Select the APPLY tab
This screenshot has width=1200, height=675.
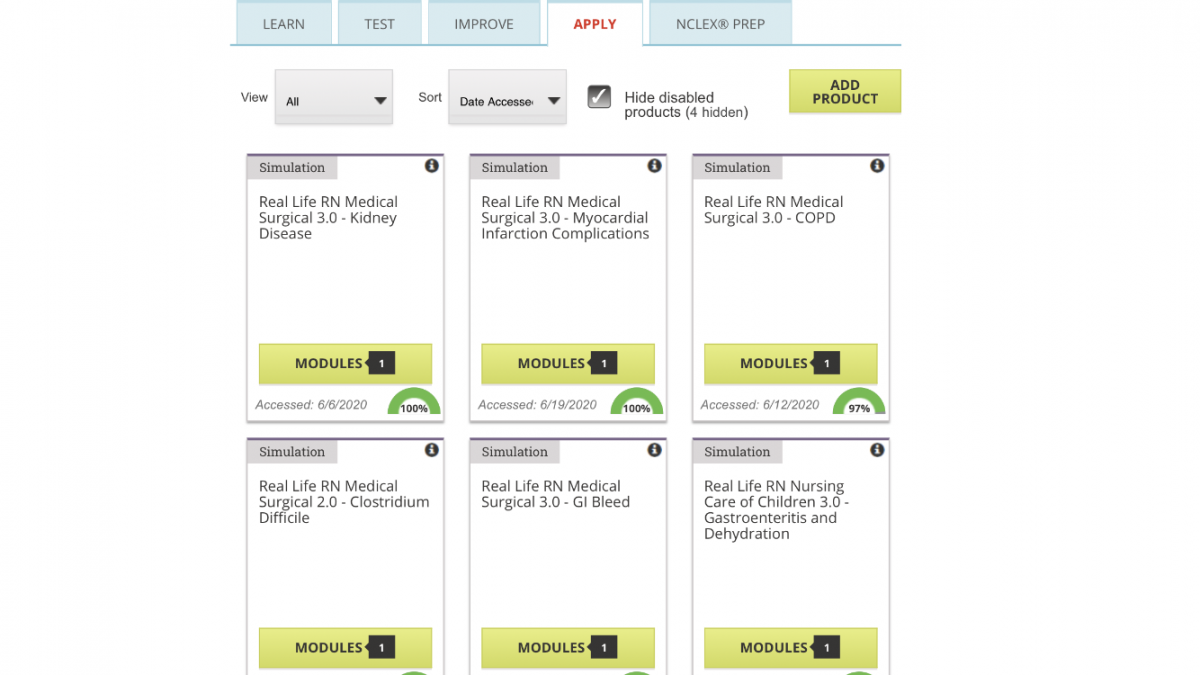pos(595,23)
